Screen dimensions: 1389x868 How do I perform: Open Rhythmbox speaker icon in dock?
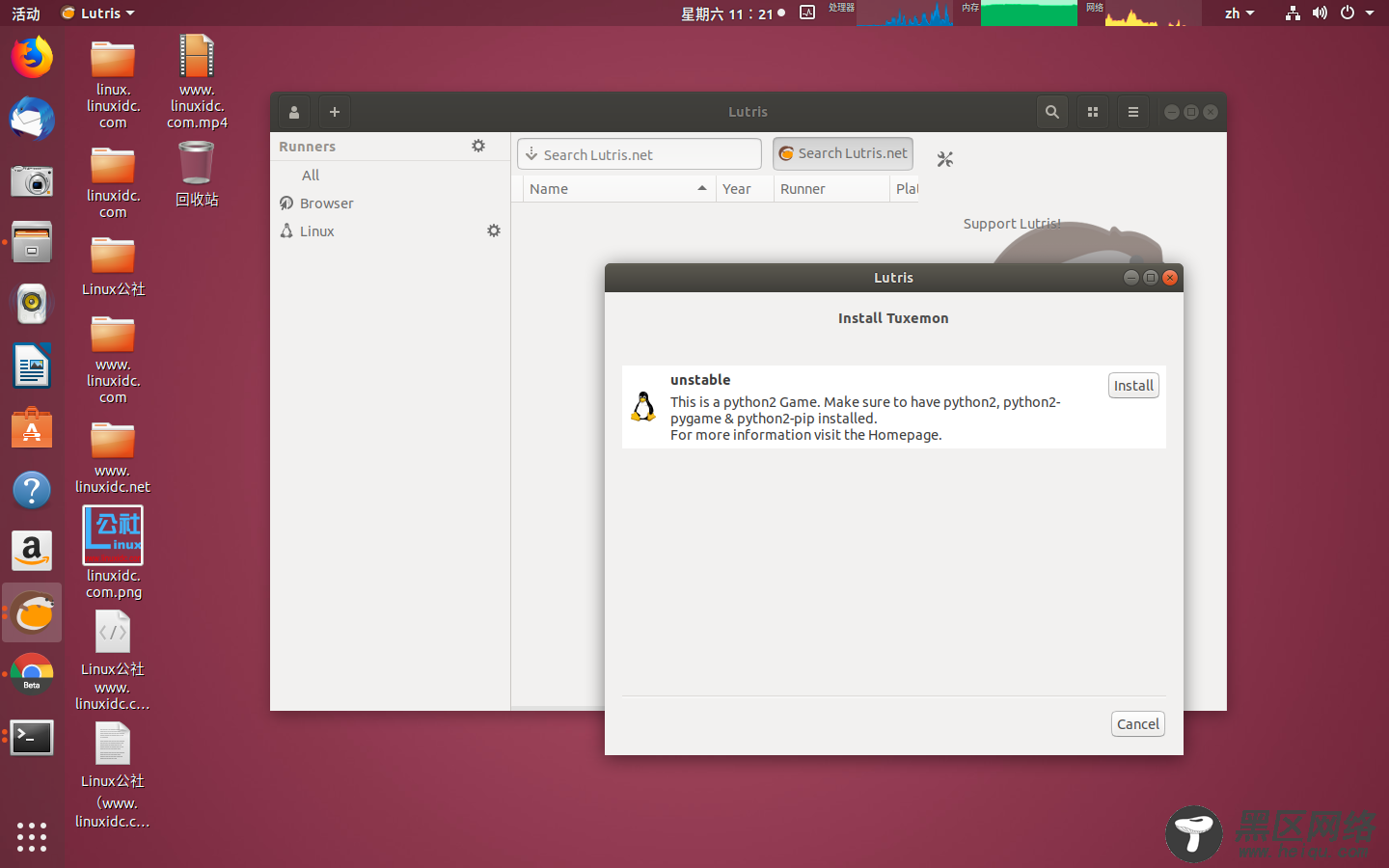(x=32, y=304)
